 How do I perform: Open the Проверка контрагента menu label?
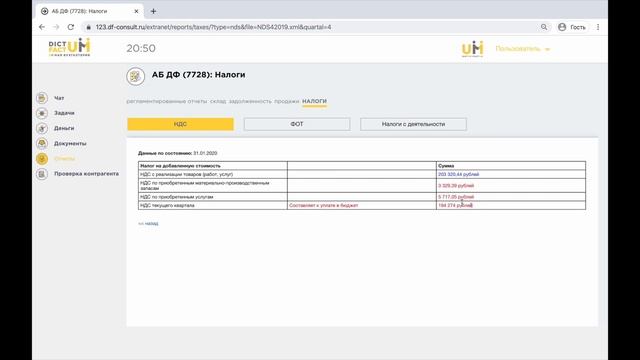(87, 174)
